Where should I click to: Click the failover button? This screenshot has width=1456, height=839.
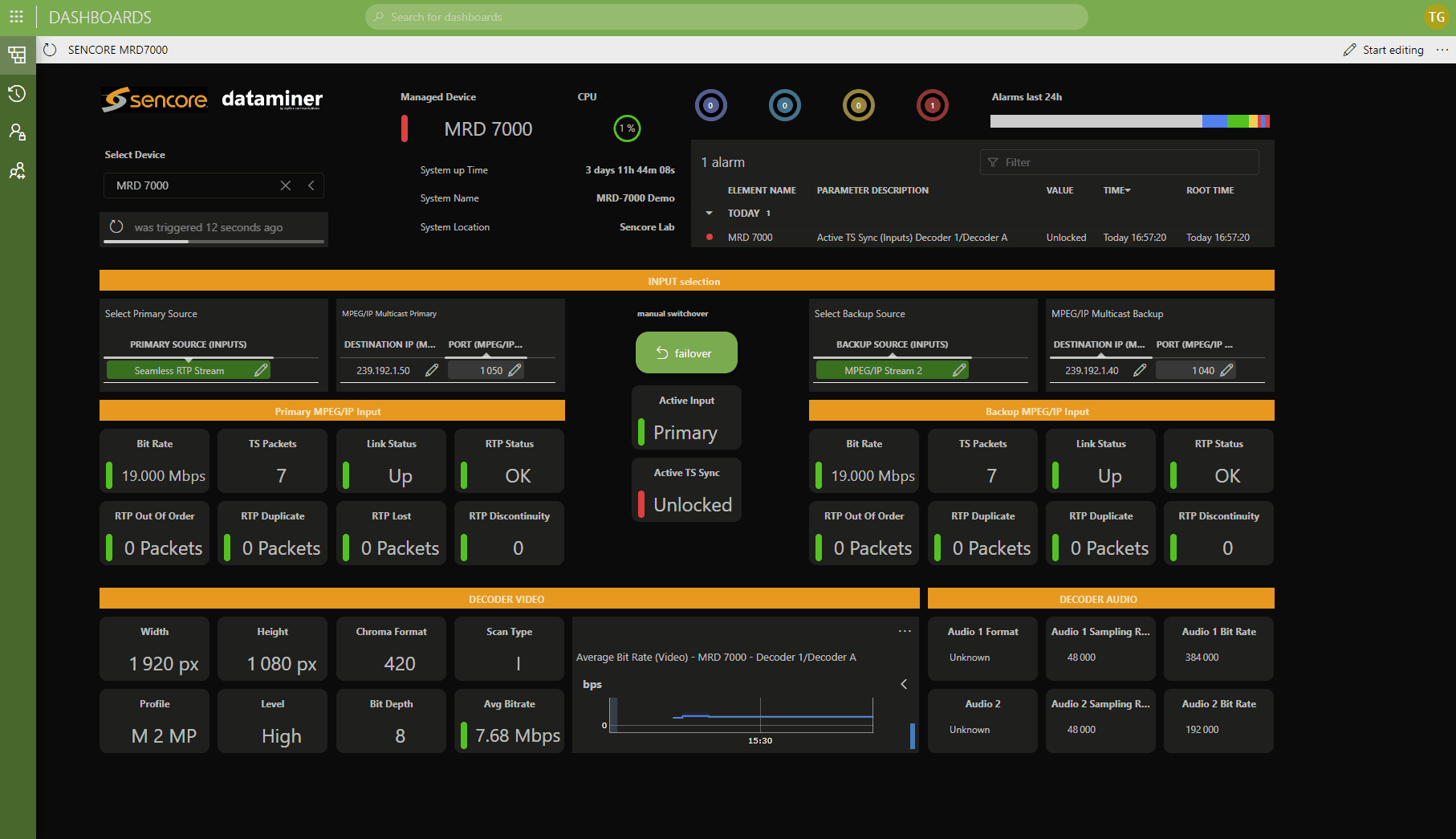point(686,352)
